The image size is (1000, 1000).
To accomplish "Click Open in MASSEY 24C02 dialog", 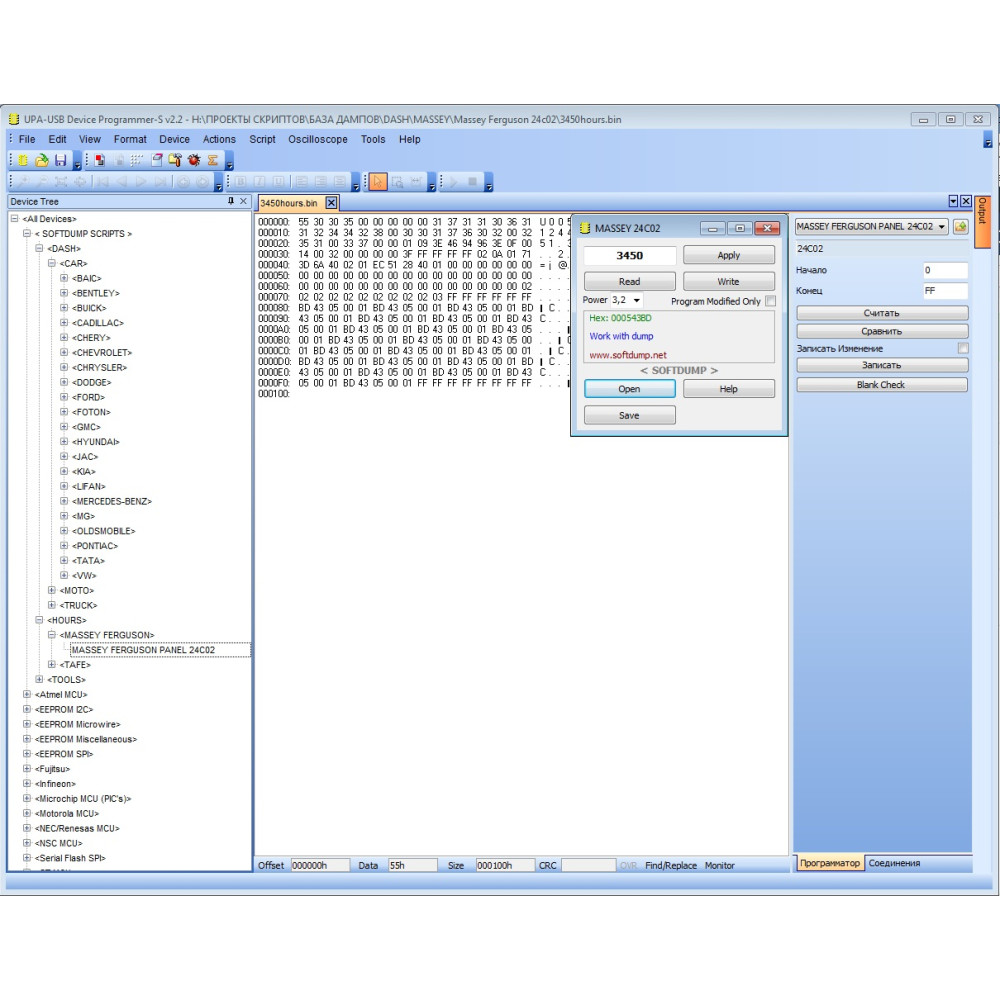I will pos(629,388).
